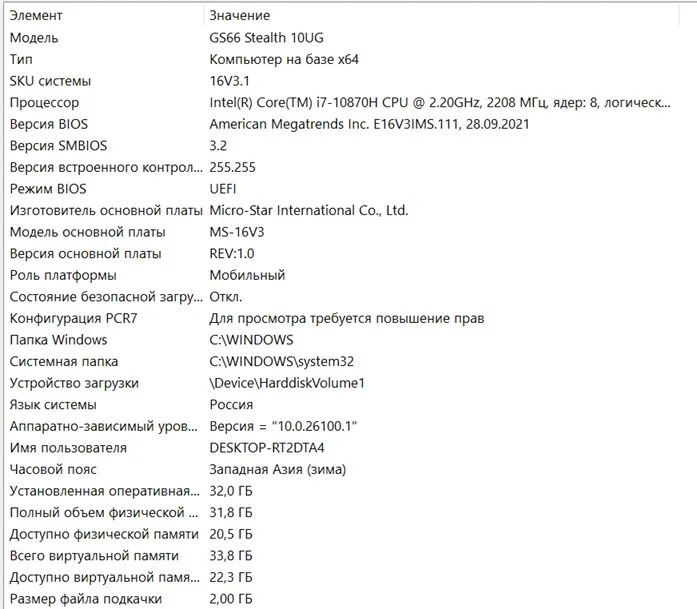Viewport: 697px width, 609px height.
Task: Select the 'Роль платформы' row label
Action: (x=63, y=276)
